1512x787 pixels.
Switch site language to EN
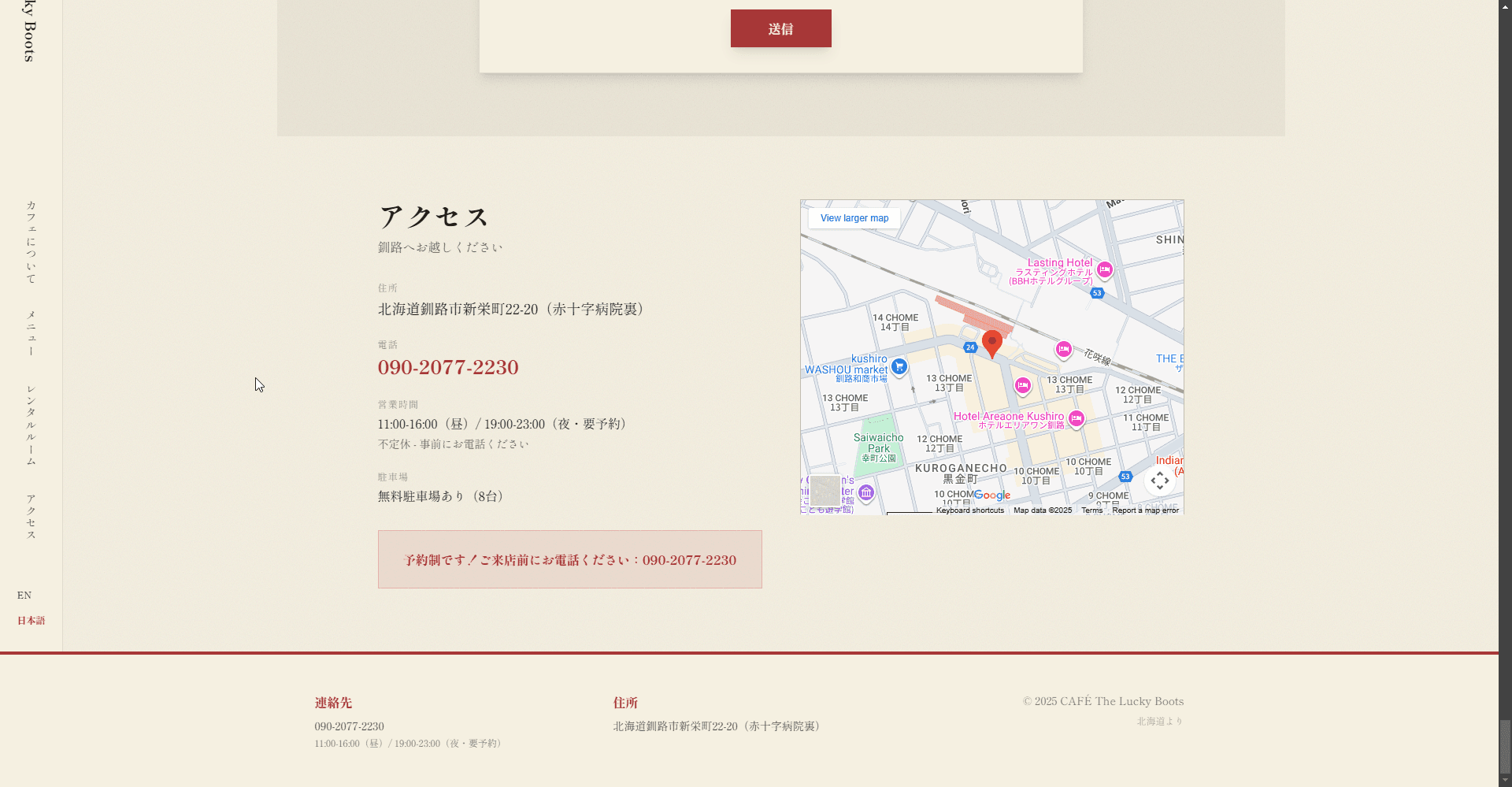coord(24,596)
